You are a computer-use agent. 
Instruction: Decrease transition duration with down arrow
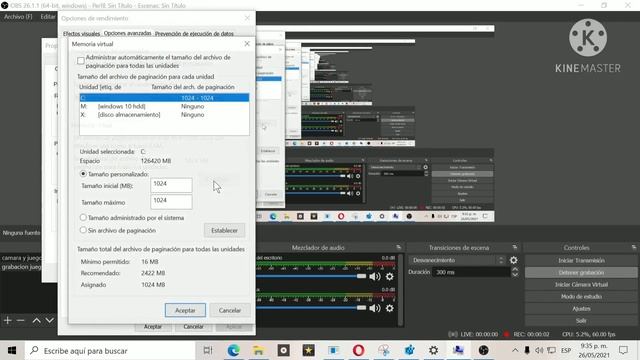515,275
